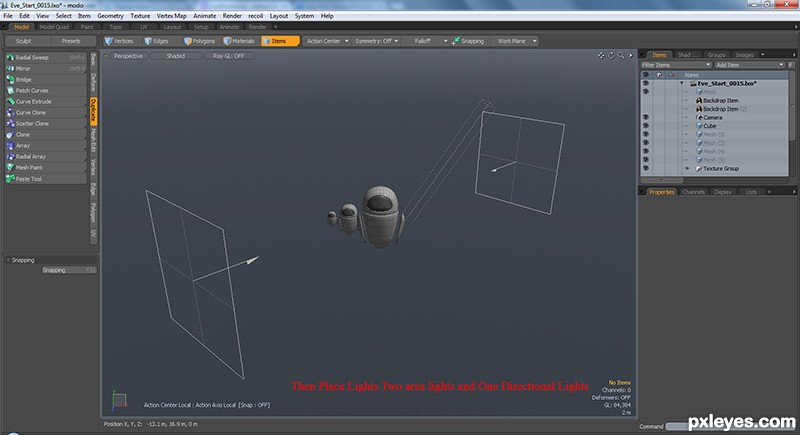Image resolution: width=800 pixels, height=435 pixels.
Task: Click the Presets button
Action: [71, 41]
